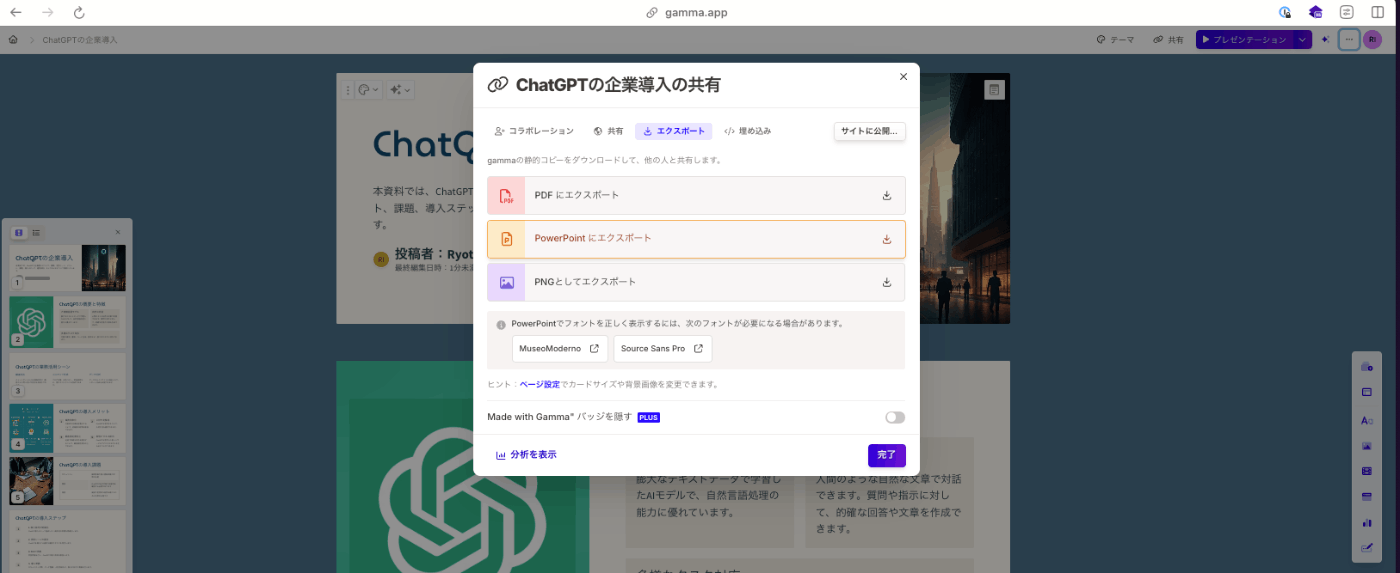Click 分析を表示 link
The height and width of the screenshot is (573, 1400).
(x=526, y=455)
